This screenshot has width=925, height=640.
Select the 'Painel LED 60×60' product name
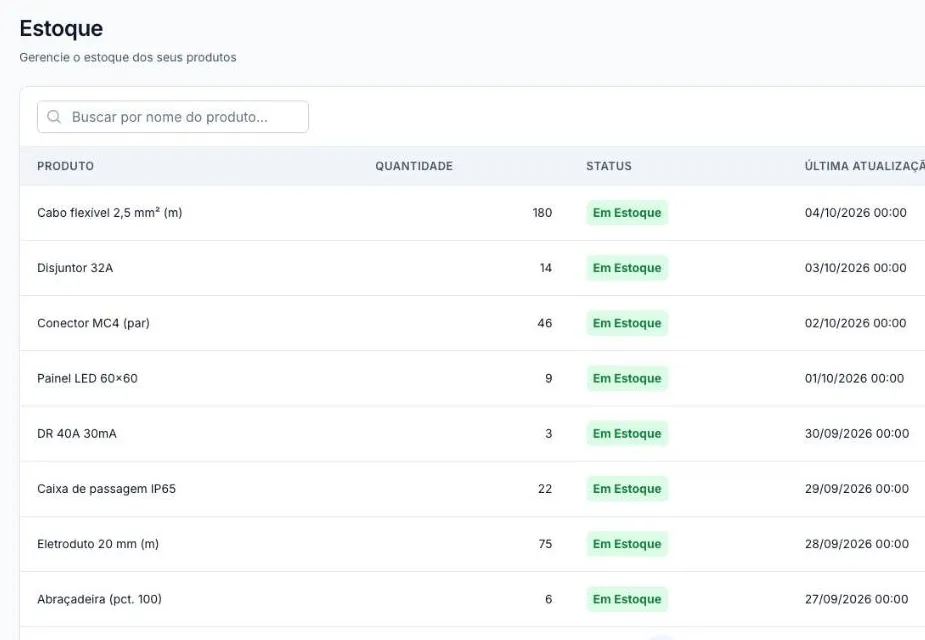click(x=87, y=379)
